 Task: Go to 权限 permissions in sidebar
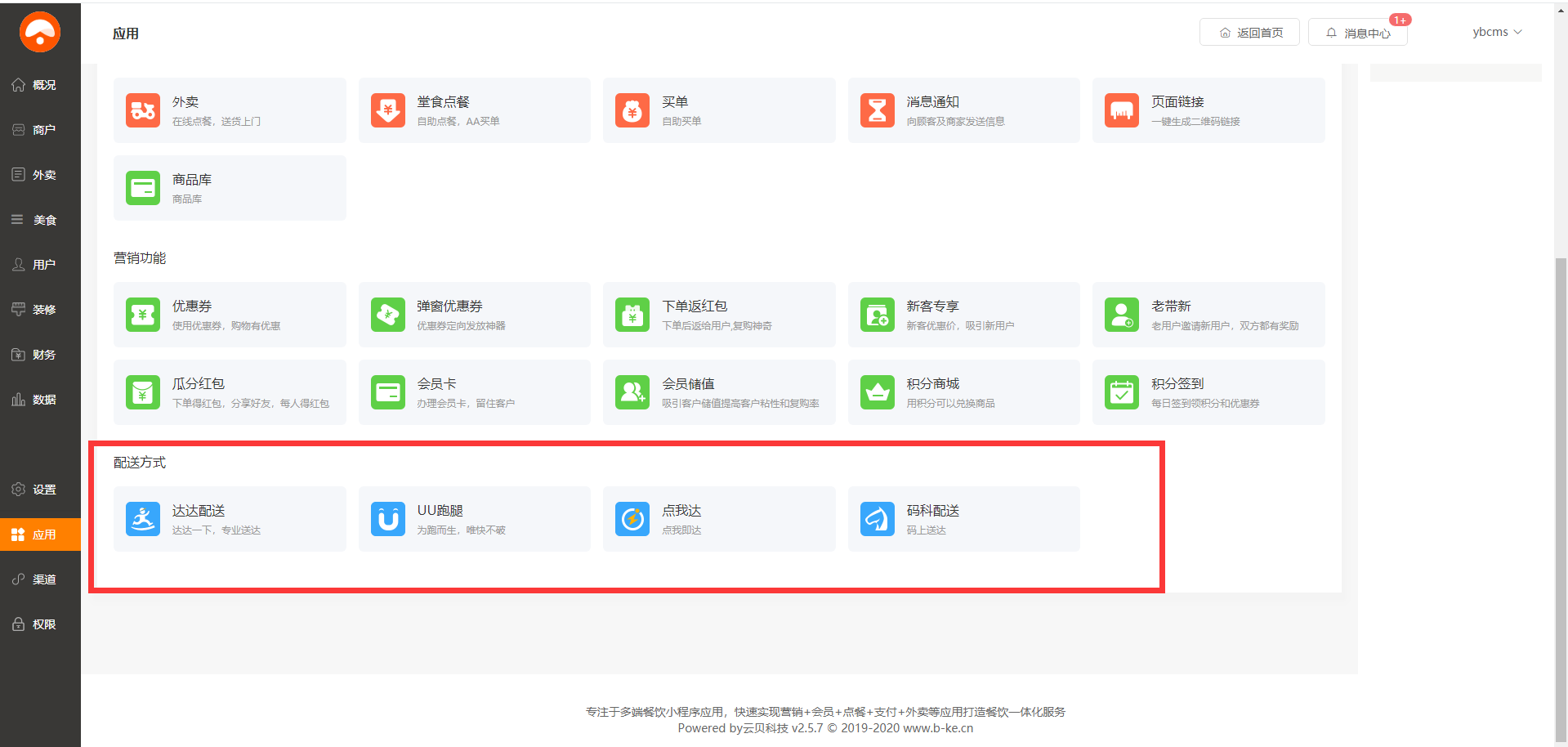click(x=40, y=624)
